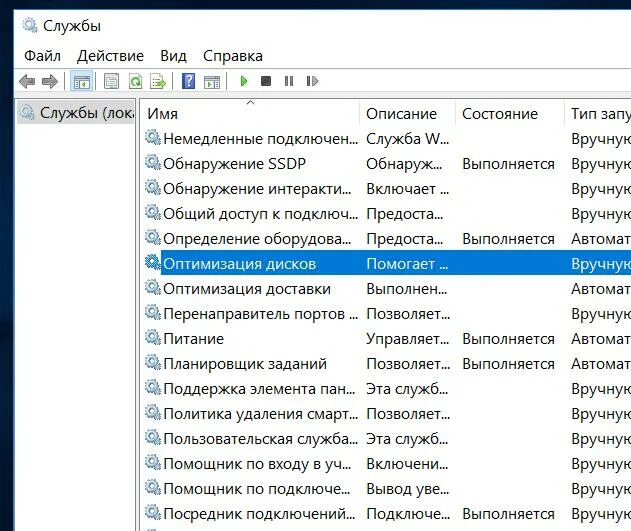Screen dimensions: 631x531
Task: Select Обнаружение интерактивных служб row
Action: (x=388, y=189)
